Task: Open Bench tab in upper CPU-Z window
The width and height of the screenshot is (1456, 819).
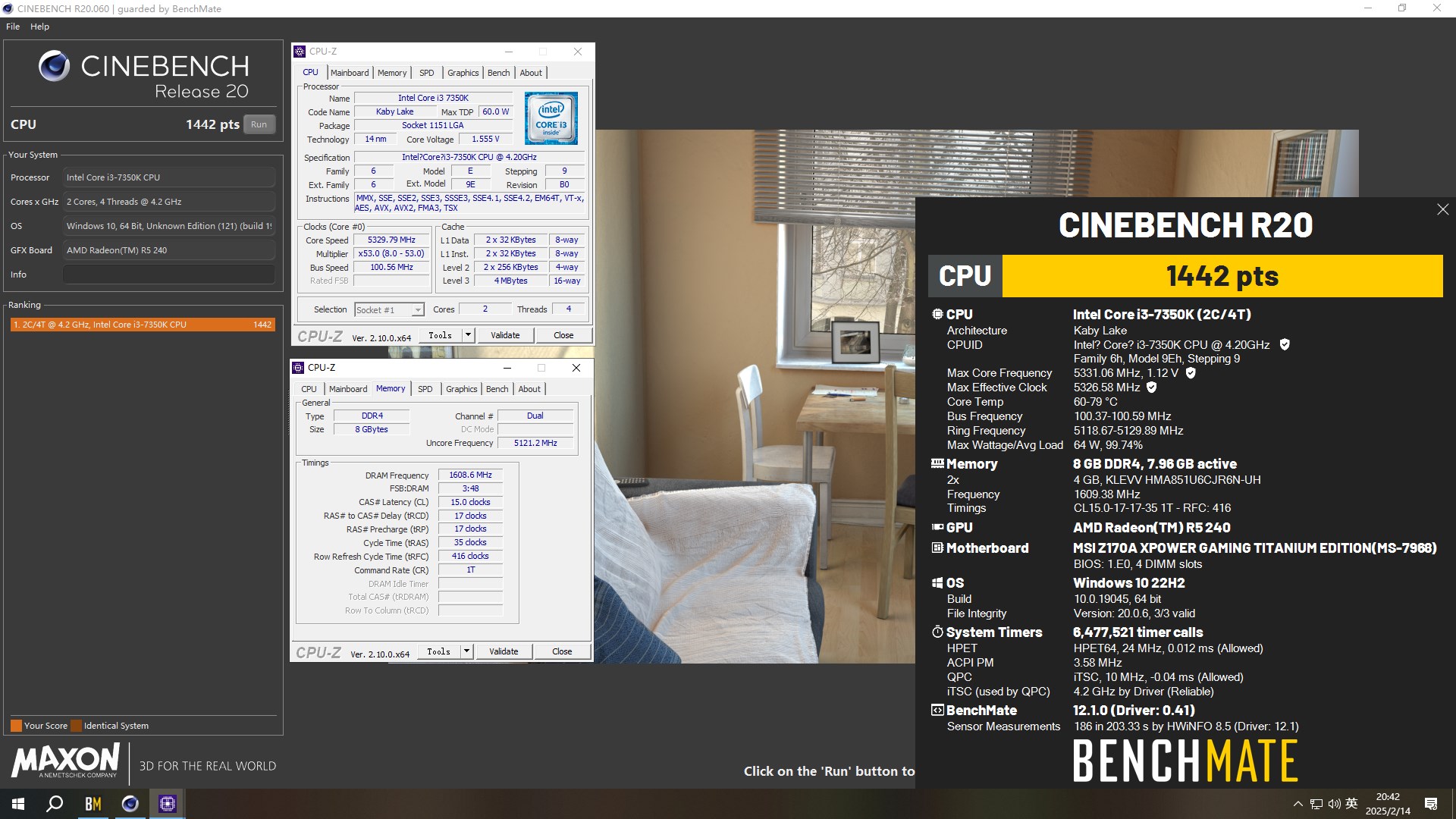Action: coord(498,73)
